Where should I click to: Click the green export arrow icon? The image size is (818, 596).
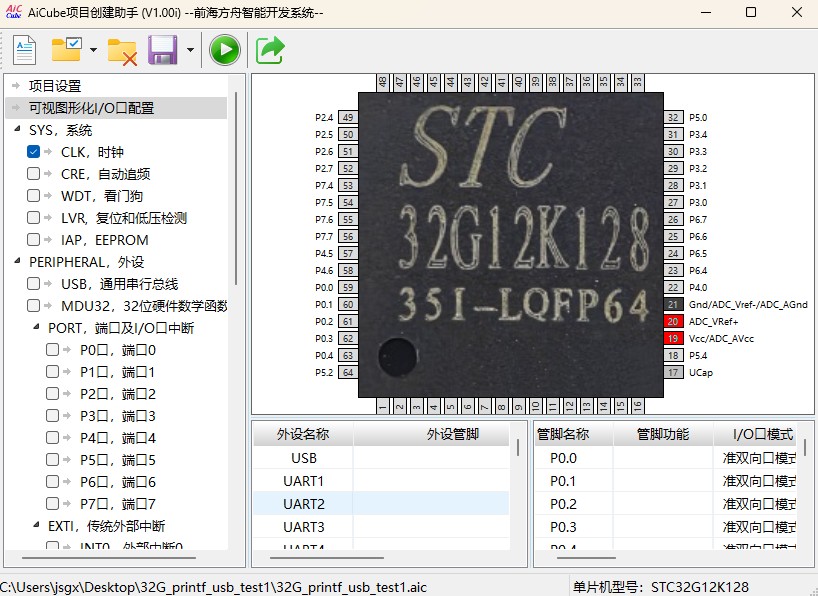pos(270,50)
